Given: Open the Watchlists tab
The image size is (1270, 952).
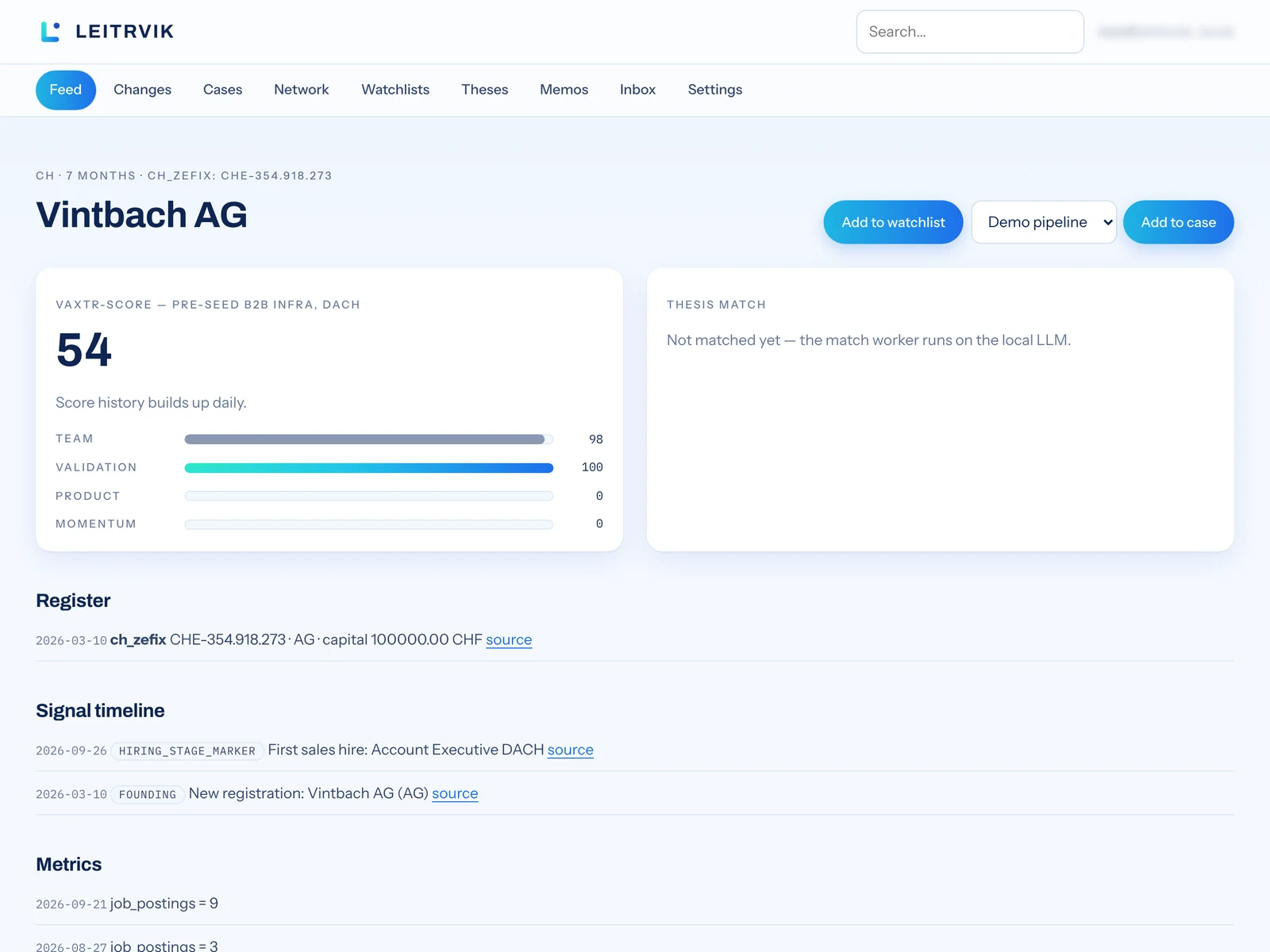Looking at the screenshot, I should pos(395,90).
